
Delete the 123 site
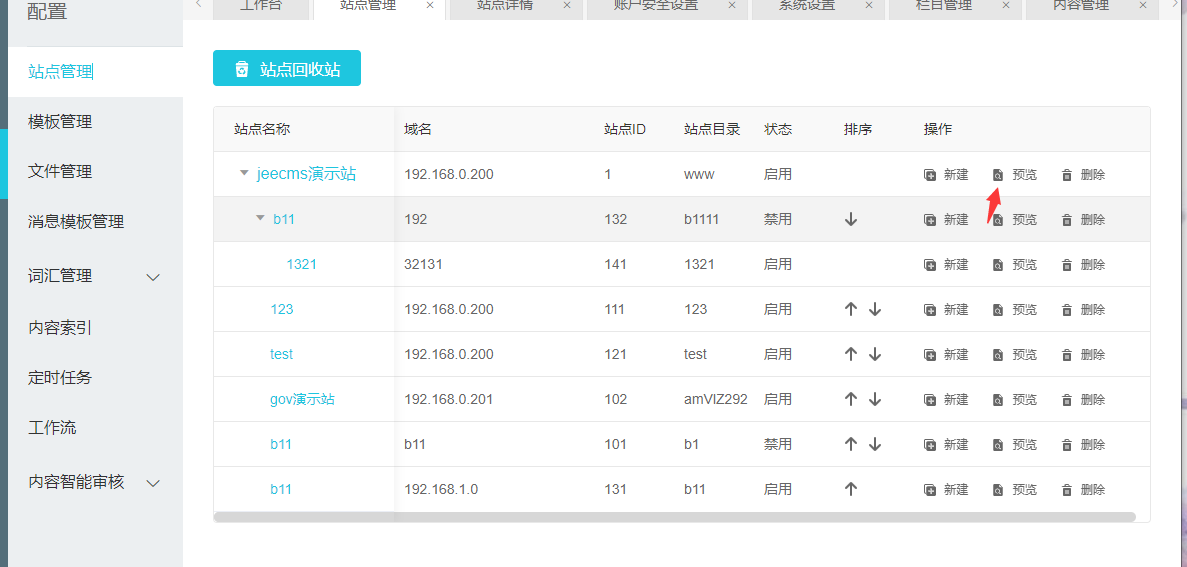point(1083,310)
